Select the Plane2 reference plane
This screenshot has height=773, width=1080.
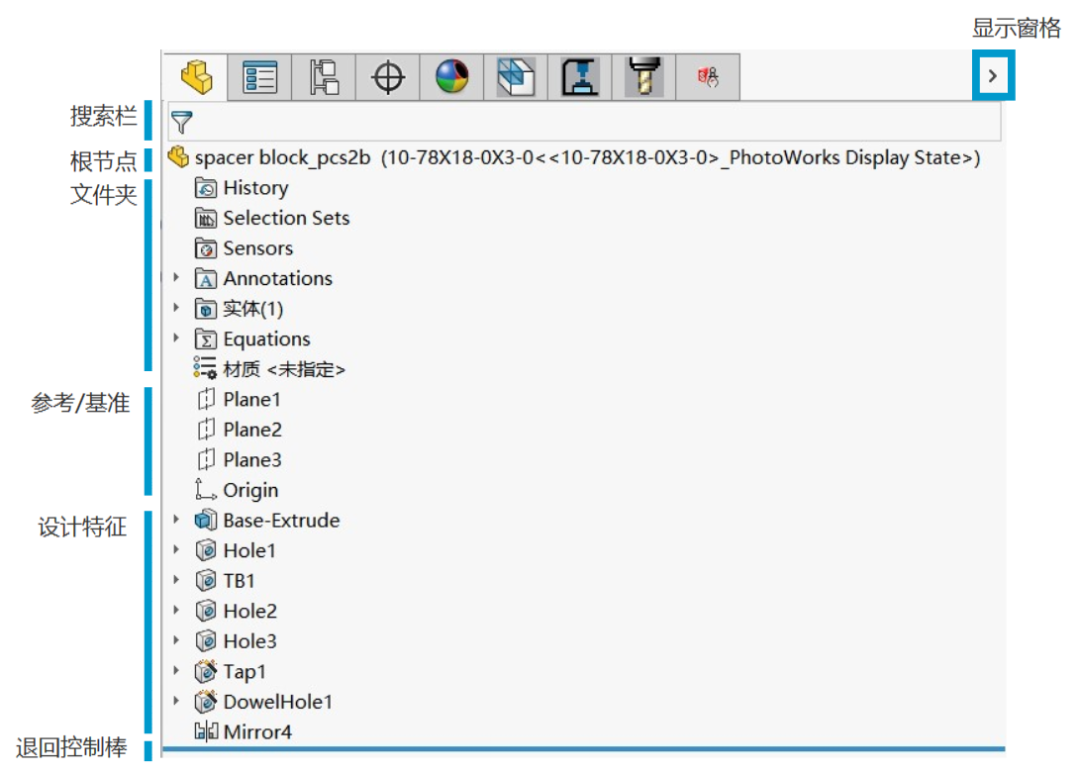(252, 430)
